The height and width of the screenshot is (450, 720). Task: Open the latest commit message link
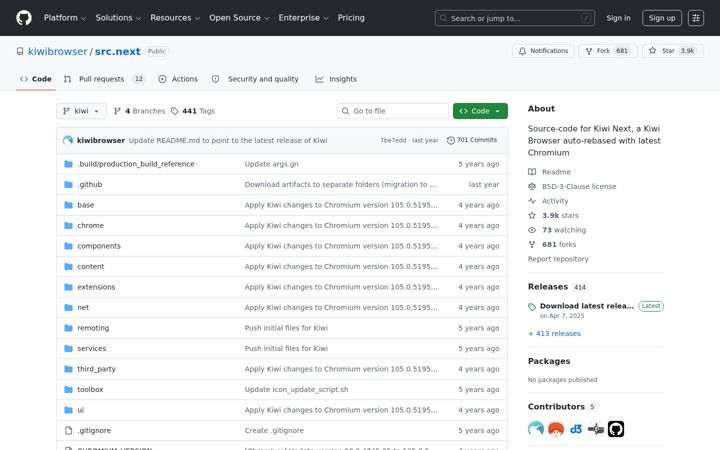pyautogui.click(x=228, y=141)
